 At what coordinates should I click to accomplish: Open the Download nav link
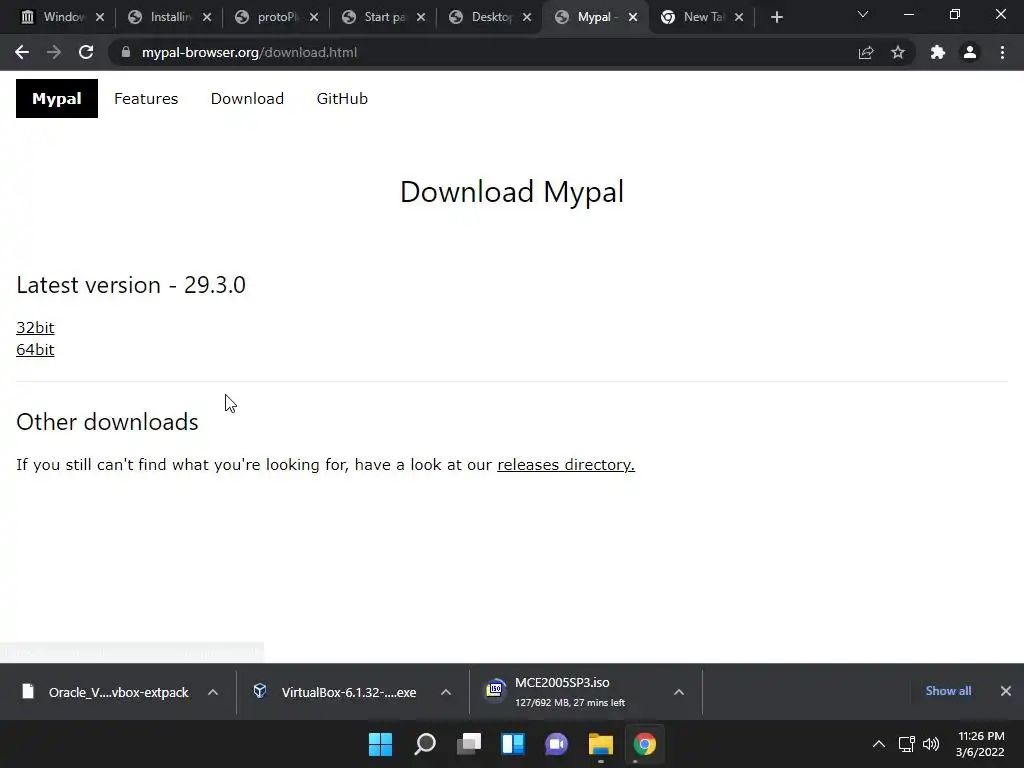(247, 99)
